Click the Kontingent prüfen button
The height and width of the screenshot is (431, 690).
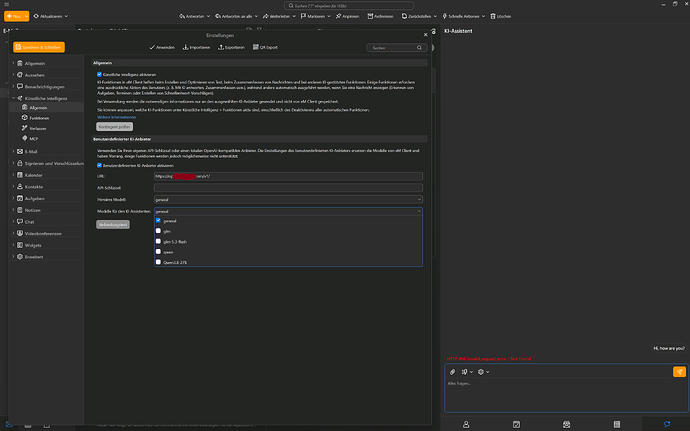(x=114, y=127)
